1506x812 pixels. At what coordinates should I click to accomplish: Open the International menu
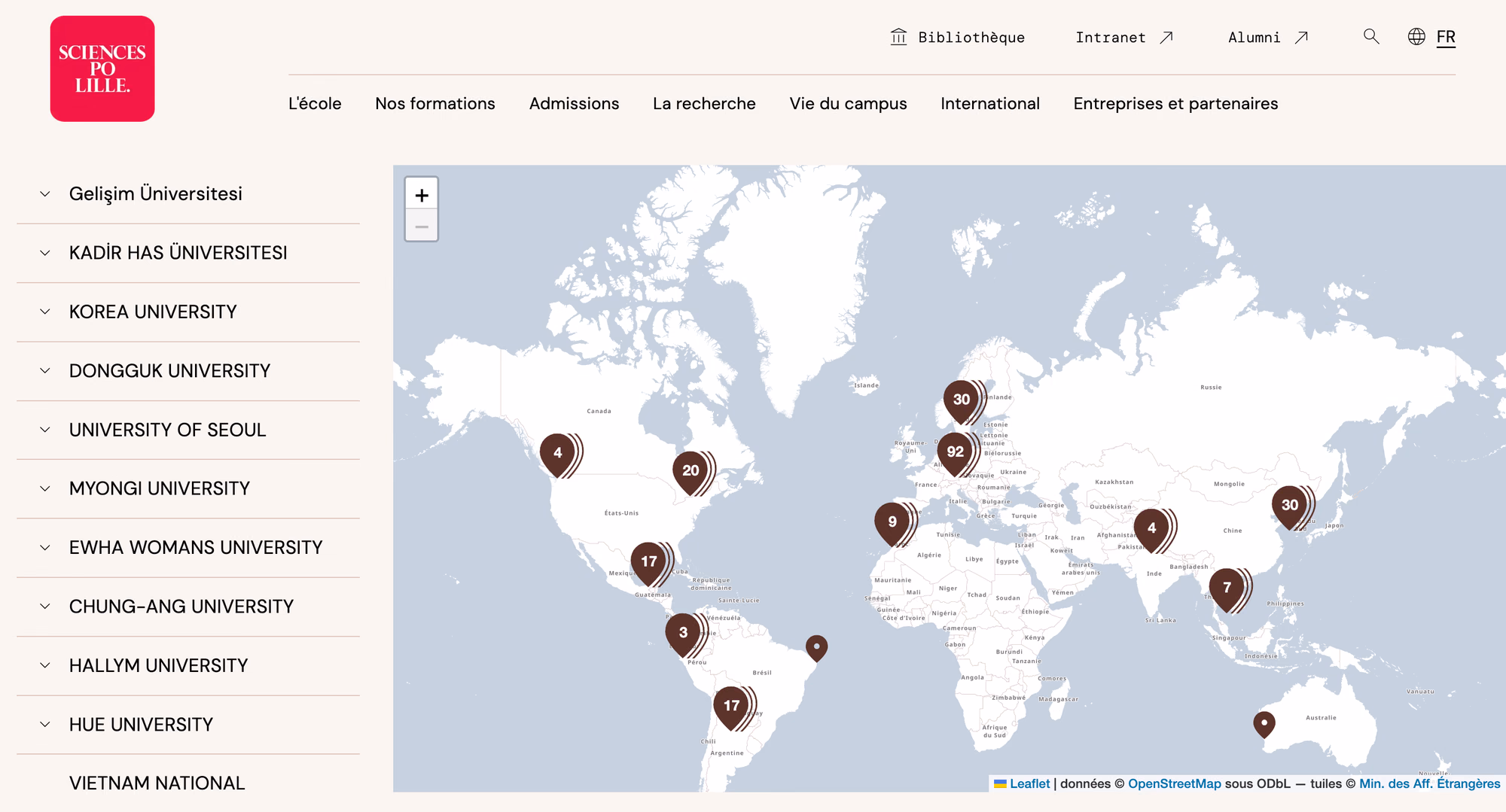click(x=990, y=104)
